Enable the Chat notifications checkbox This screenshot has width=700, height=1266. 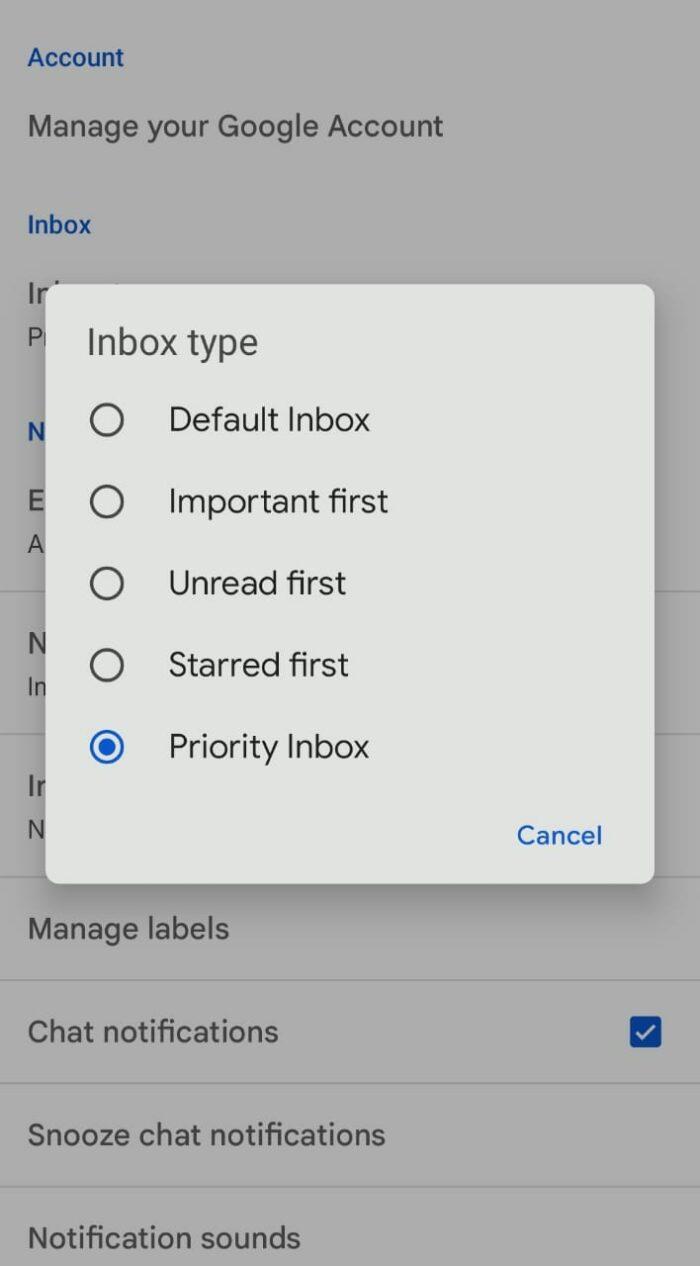pyautogui.click(x=644, y=1031)
